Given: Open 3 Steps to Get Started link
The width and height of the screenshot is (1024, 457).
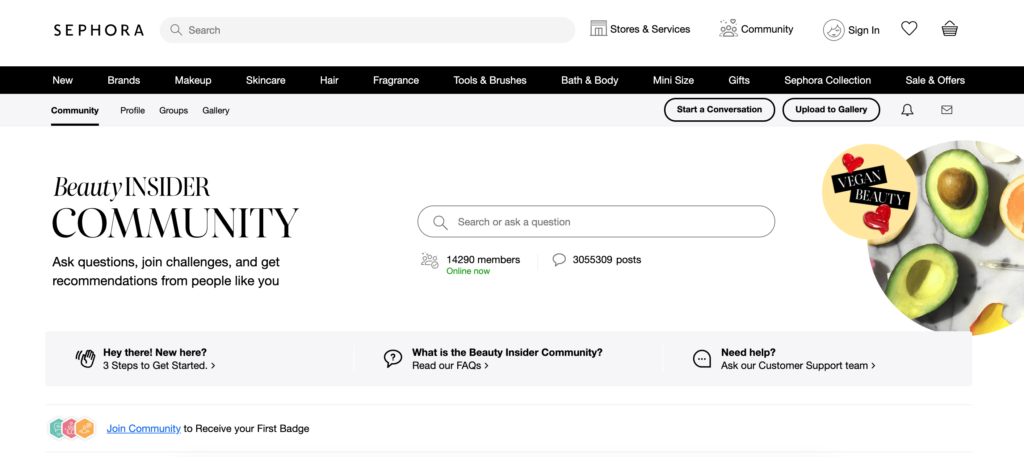Looking at the screenshot, I should pyautogui.click(x=159, y=366).
